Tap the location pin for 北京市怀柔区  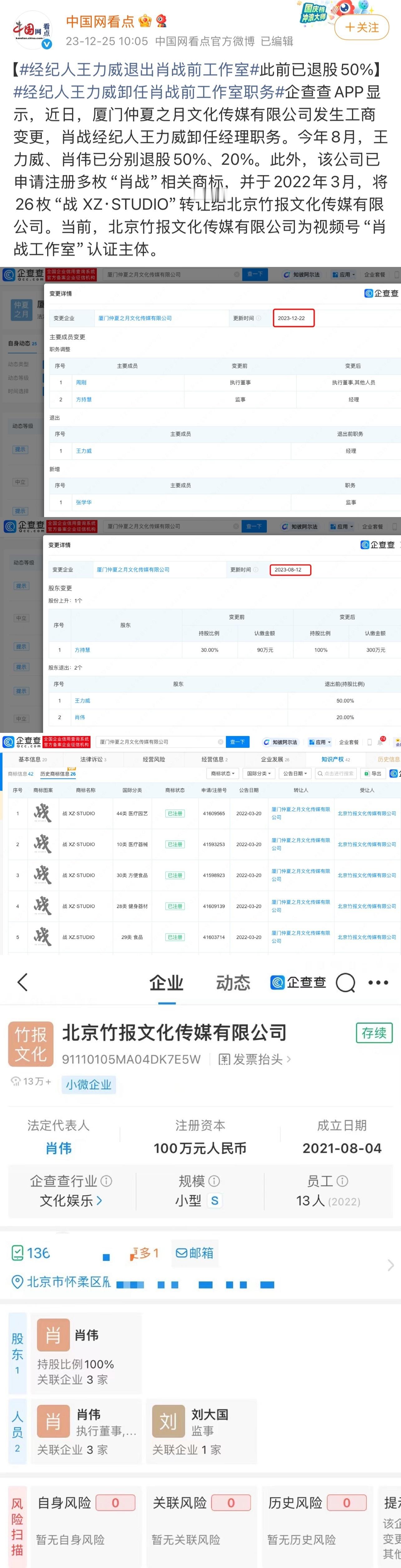point(18,1282)
